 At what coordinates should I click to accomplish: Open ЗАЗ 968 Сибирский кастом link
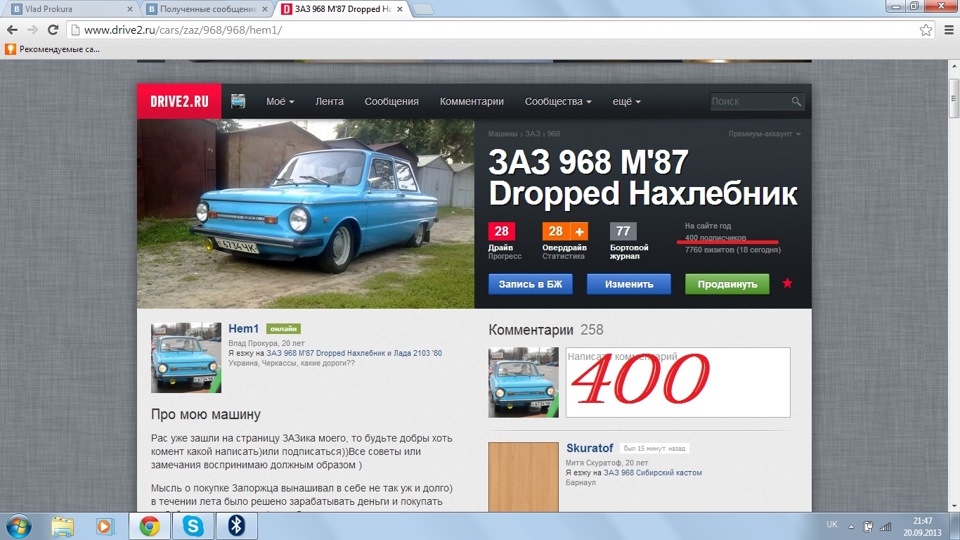pos(653,473)
